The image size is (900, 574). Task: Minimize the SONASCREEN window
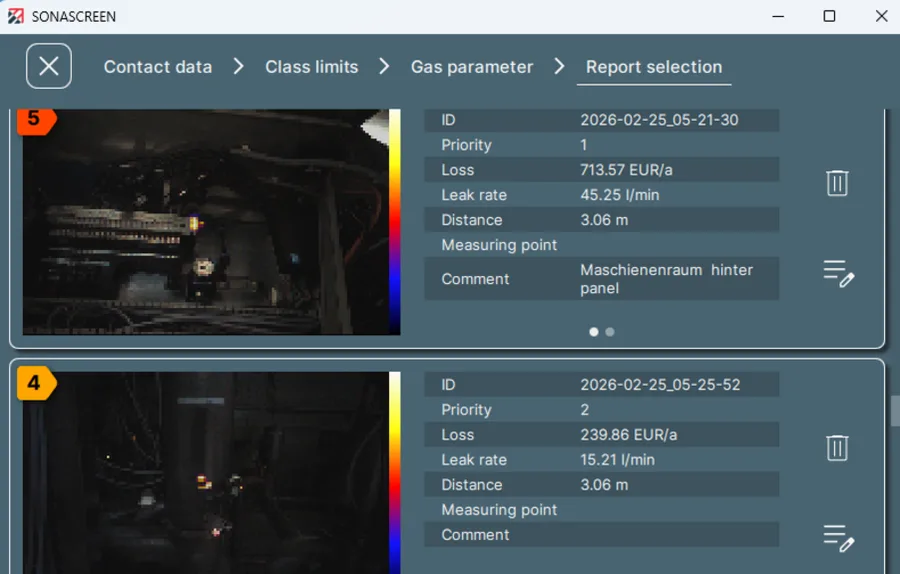pos(778,16)
